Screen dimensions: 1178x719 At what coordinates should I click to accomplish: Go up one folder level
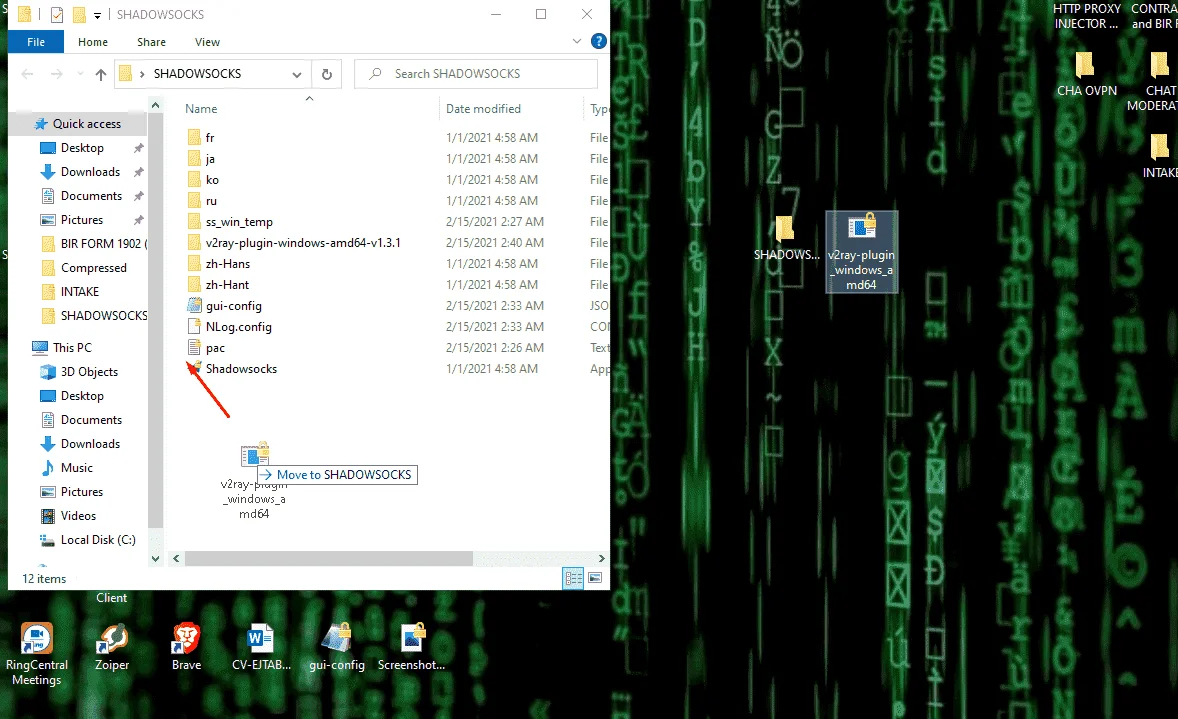click(101, 74)
